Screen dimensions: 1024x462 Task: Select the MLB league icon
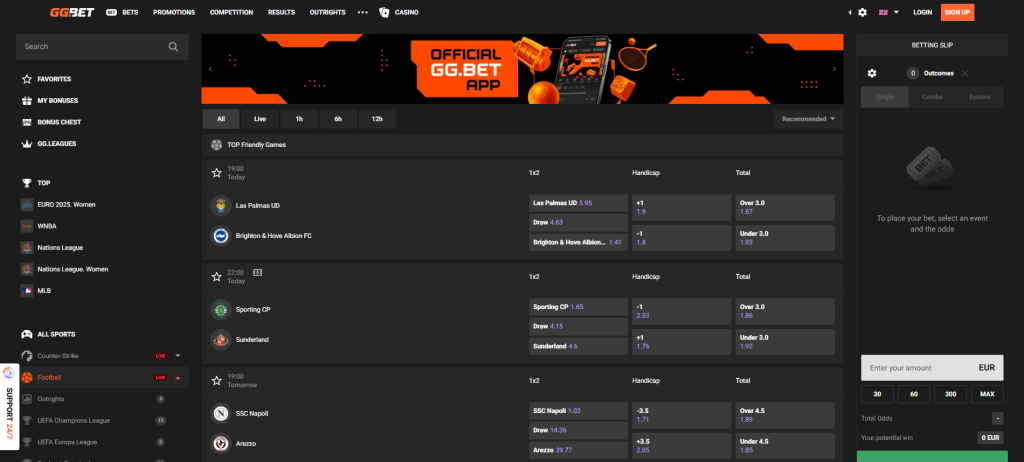[27, 291]
